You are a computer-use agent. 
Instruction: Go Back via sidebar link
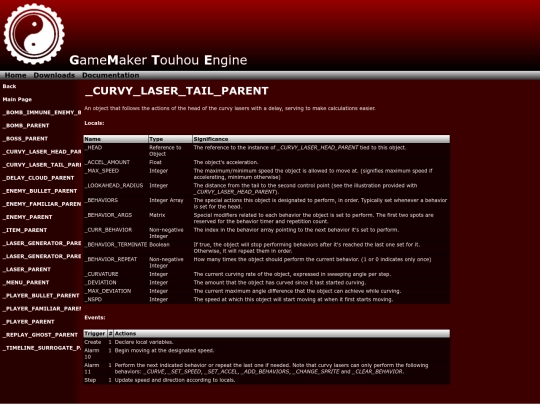(x=9, y=86)
